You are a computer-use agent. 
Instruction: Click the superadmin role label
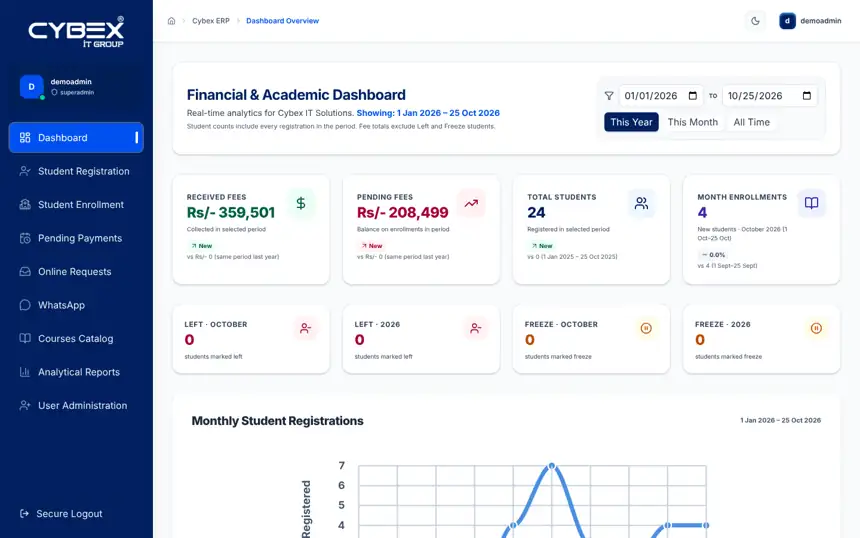pyautogui.click(x=77, y=93)
